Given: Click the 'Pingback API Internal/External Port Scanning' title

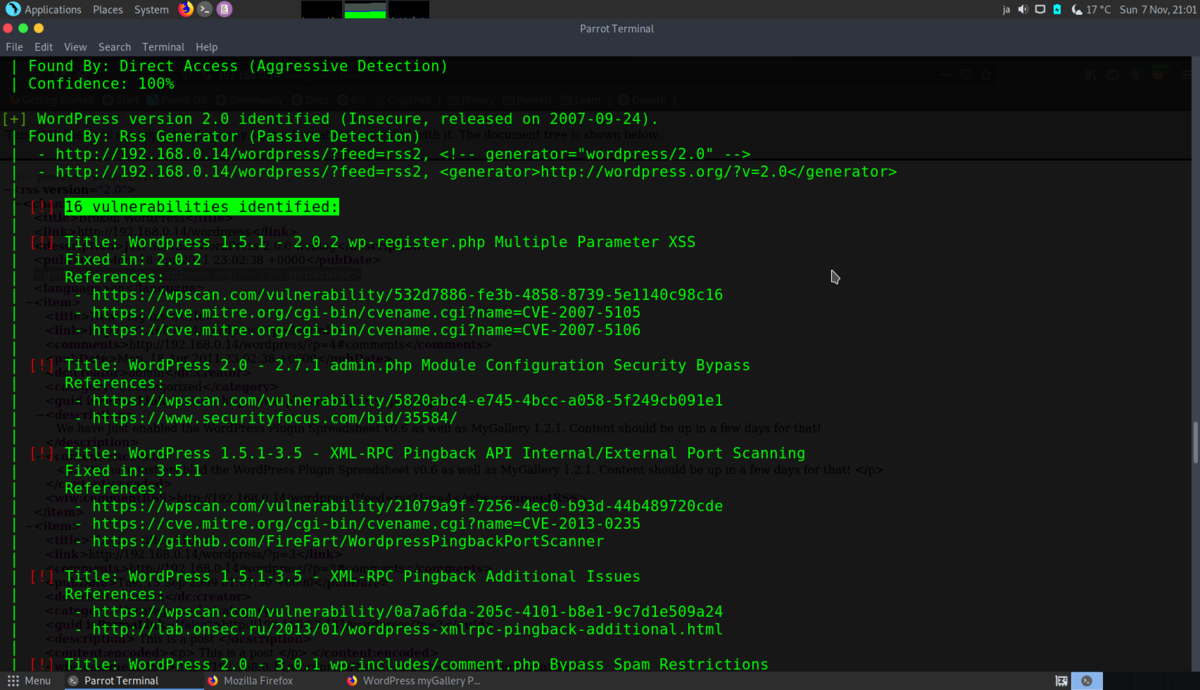Looking at the screenshot, I should click(435, 453).
